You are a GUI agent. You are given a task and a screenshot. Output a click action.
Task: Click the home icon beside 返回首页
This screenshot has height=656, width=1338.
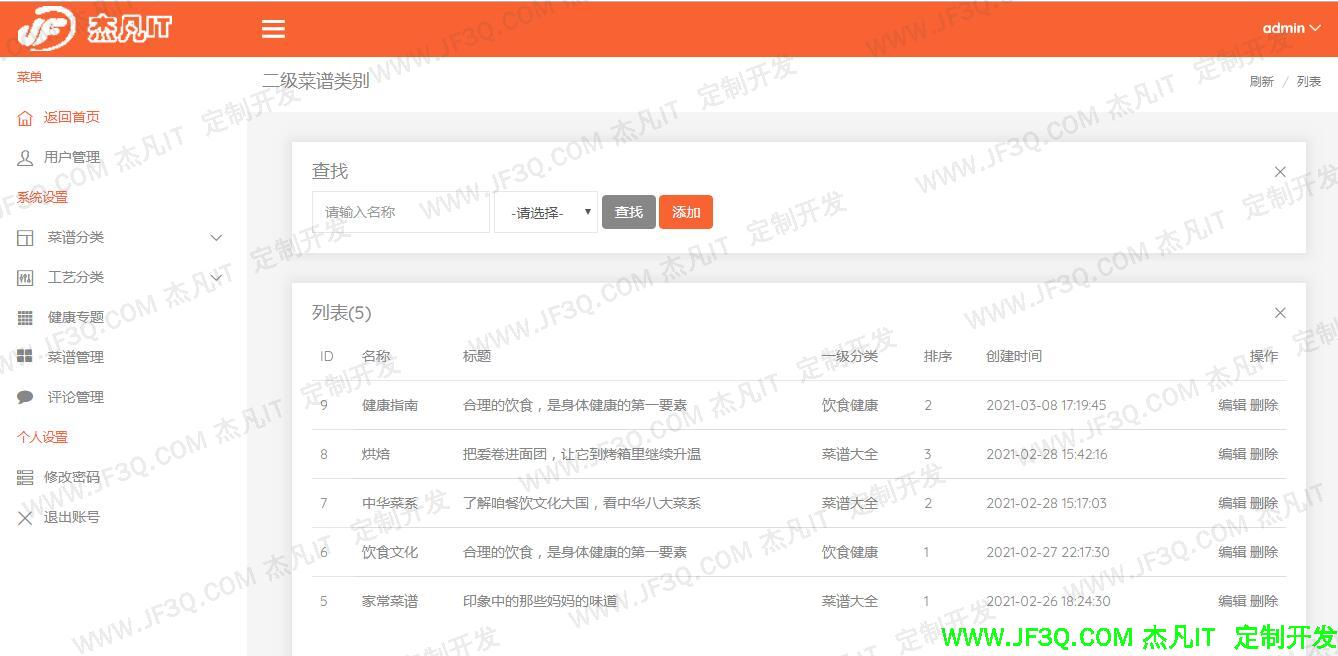pos(25,118)
